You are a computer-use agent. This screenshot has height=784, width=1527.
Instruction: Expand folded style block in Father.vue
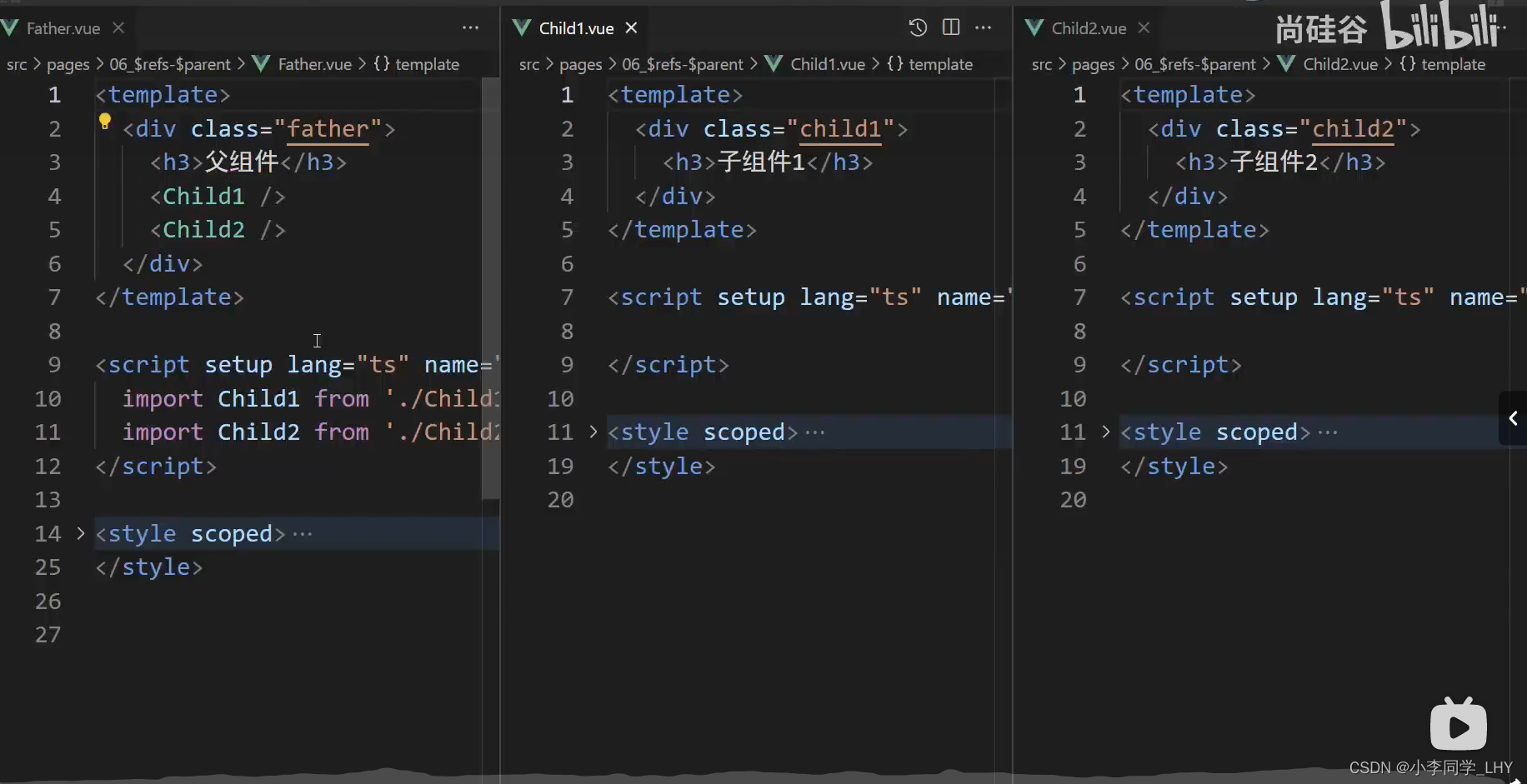(x=81, y=533)
